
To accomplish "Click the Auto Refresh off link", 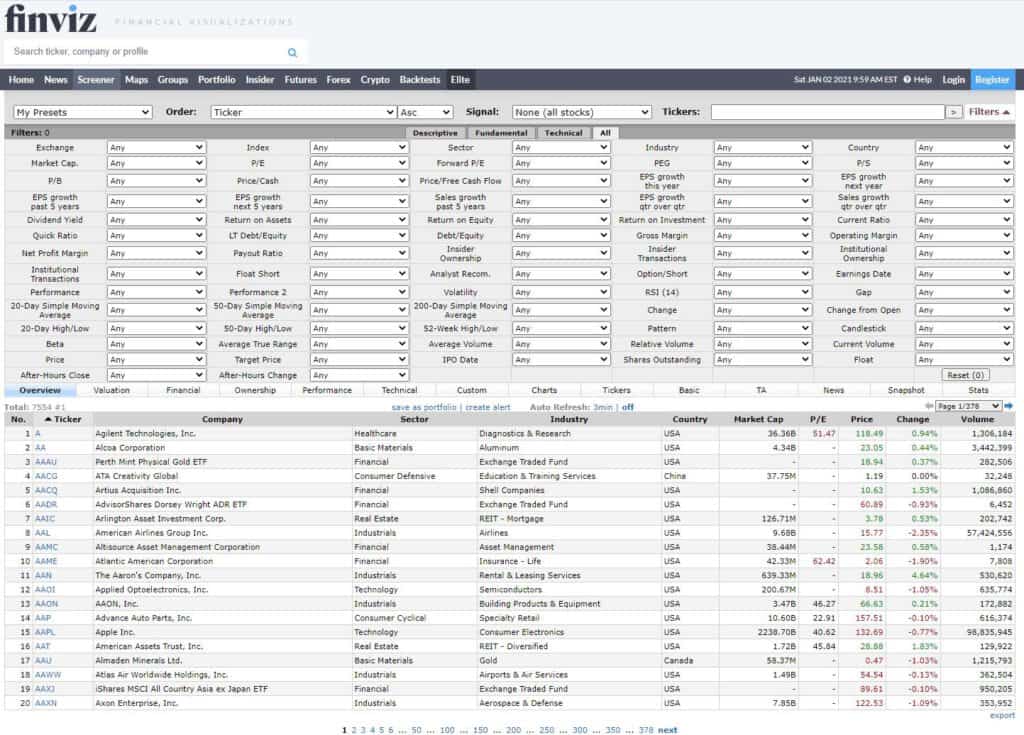I will click(x=628, y=407).
